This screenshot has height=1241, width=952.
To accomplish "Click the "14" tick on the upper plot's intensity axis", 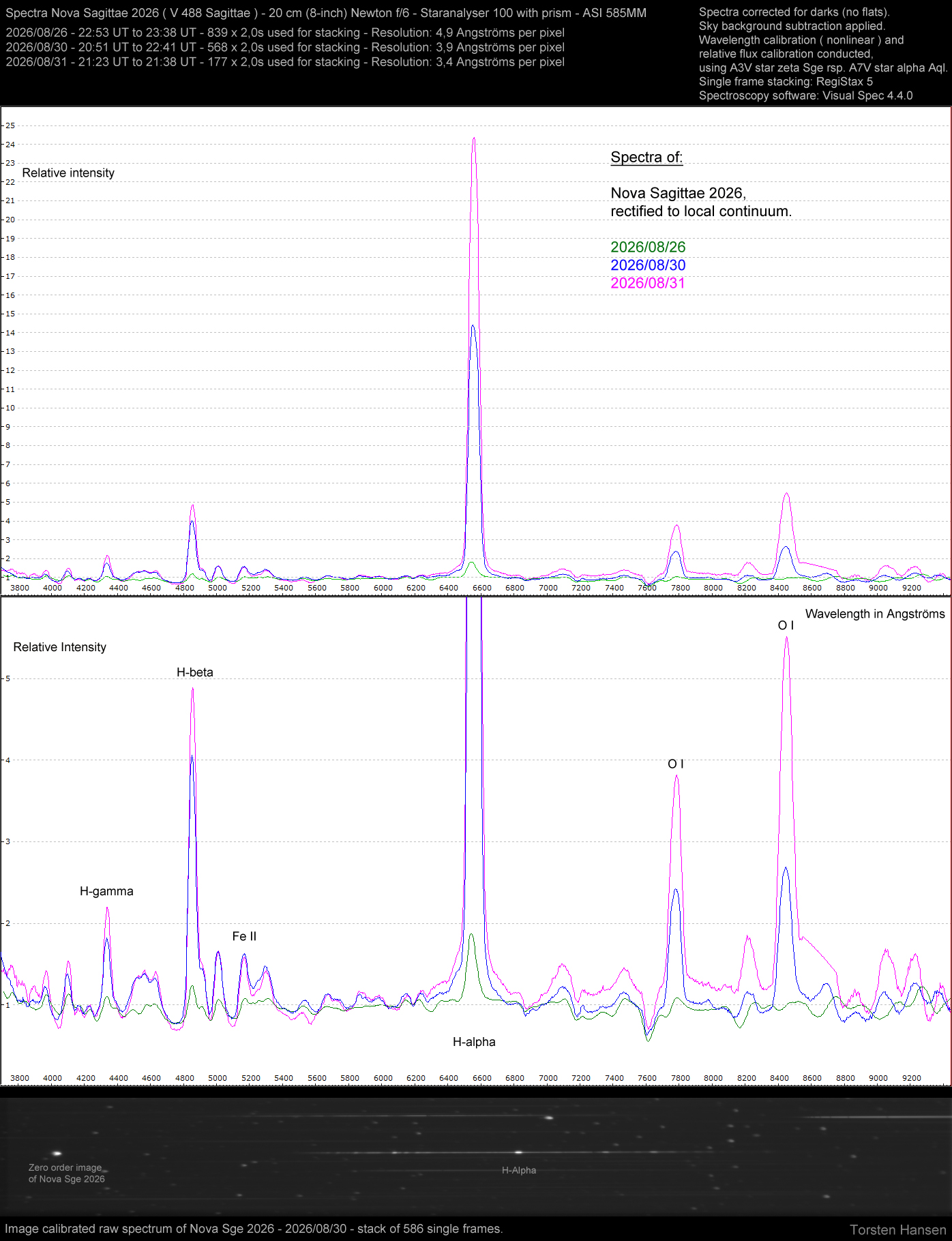I will pyautogui.click(x=10, y=333).
